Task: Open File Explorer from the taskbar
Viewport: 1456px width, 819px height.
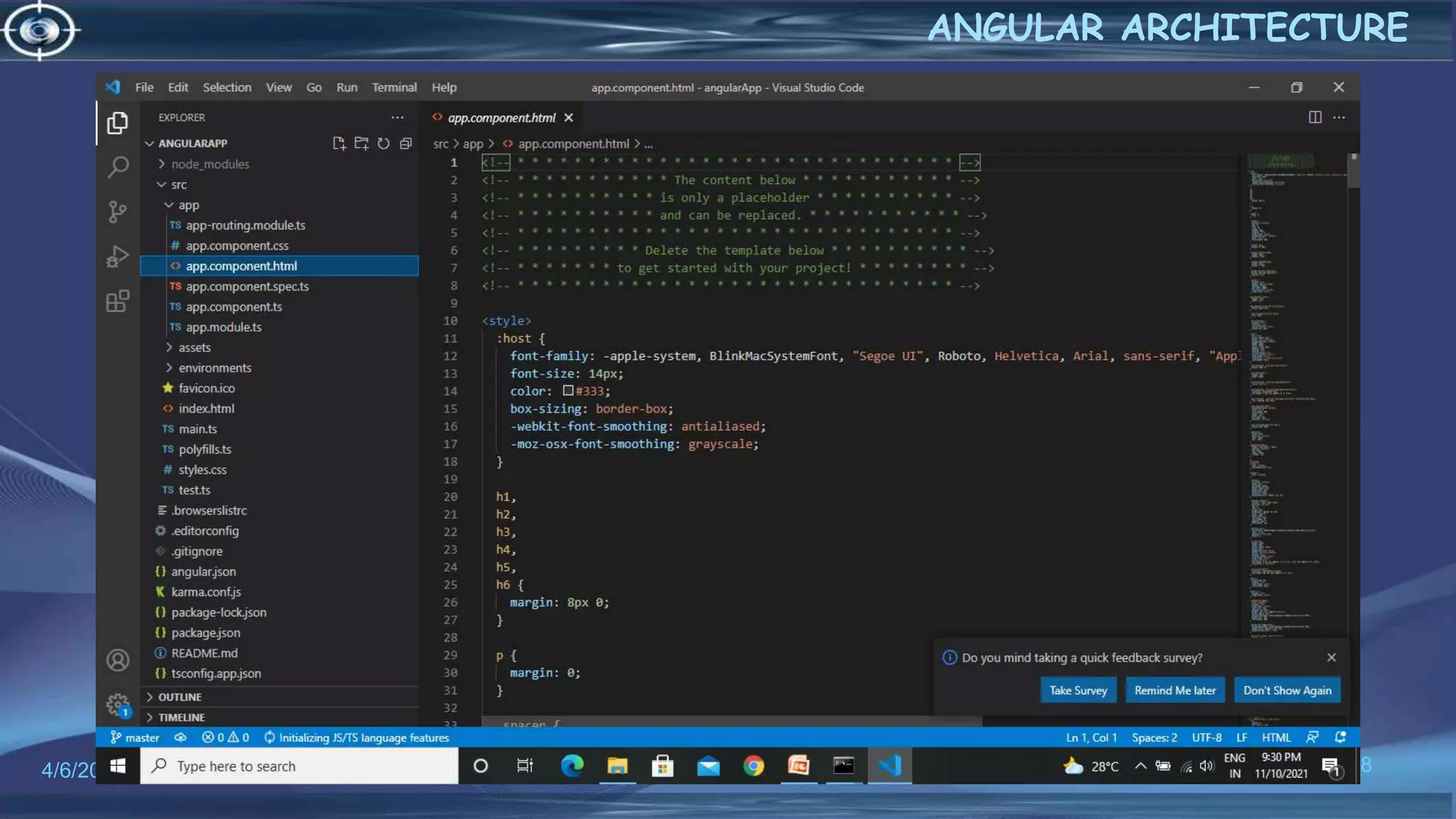Action: point(617,766)
